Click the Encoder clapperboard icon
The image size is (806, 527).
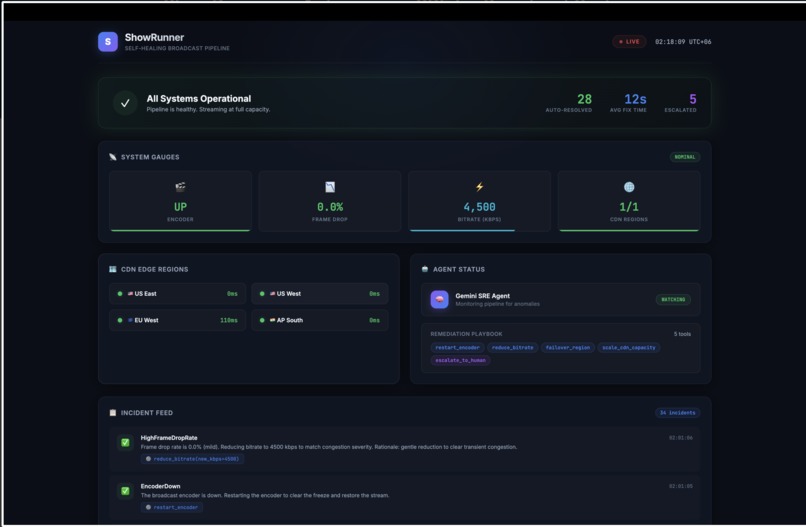[180, 187]
